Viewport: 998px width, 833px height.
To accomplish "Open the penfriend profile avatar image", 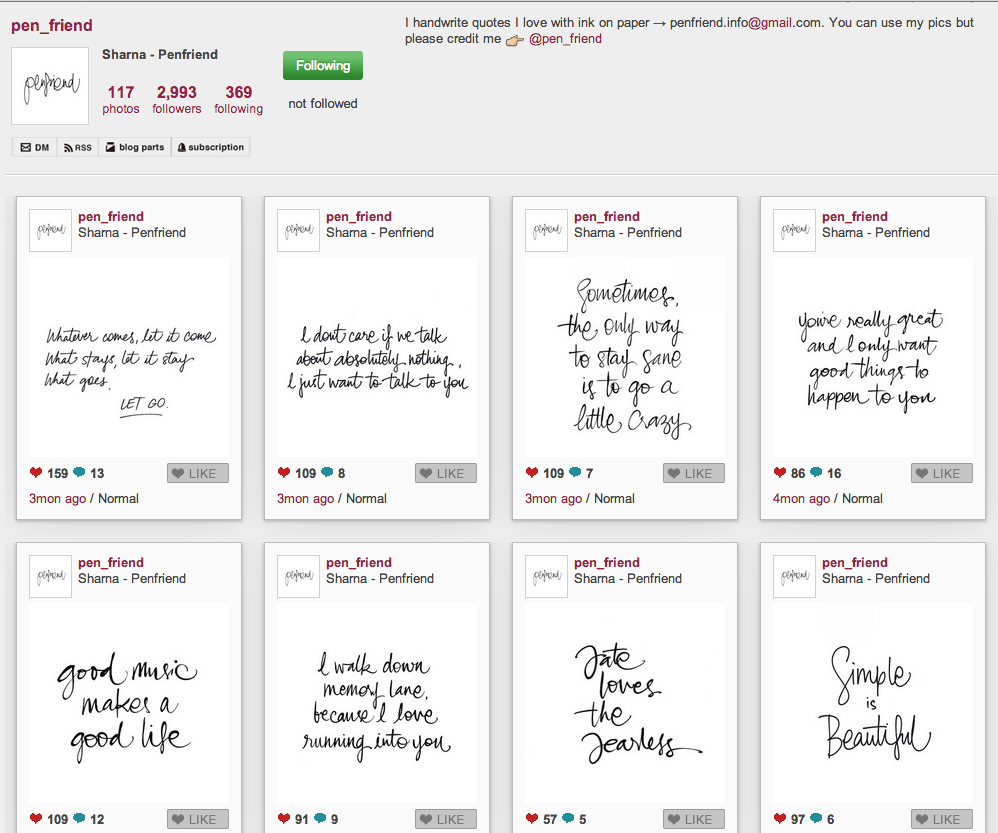I will click(50, 86).
